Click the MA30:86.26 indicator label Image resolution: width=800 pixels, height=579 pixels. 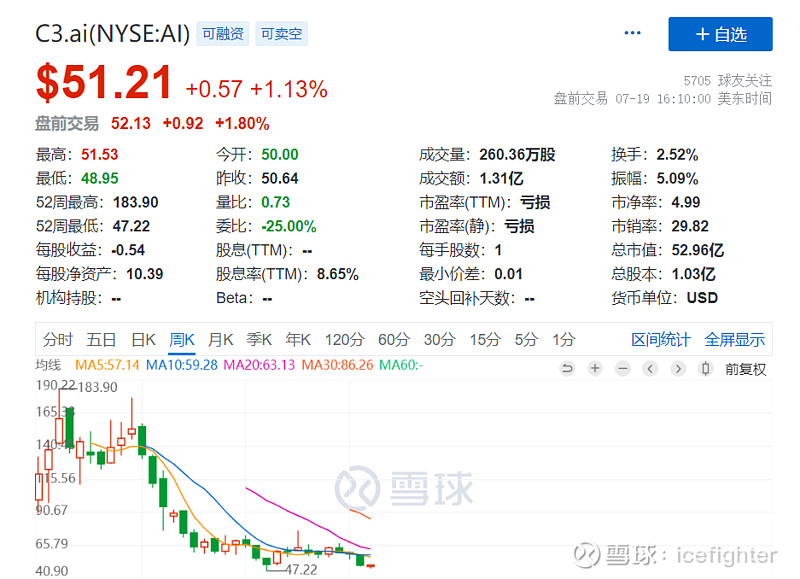click(337, 365)
